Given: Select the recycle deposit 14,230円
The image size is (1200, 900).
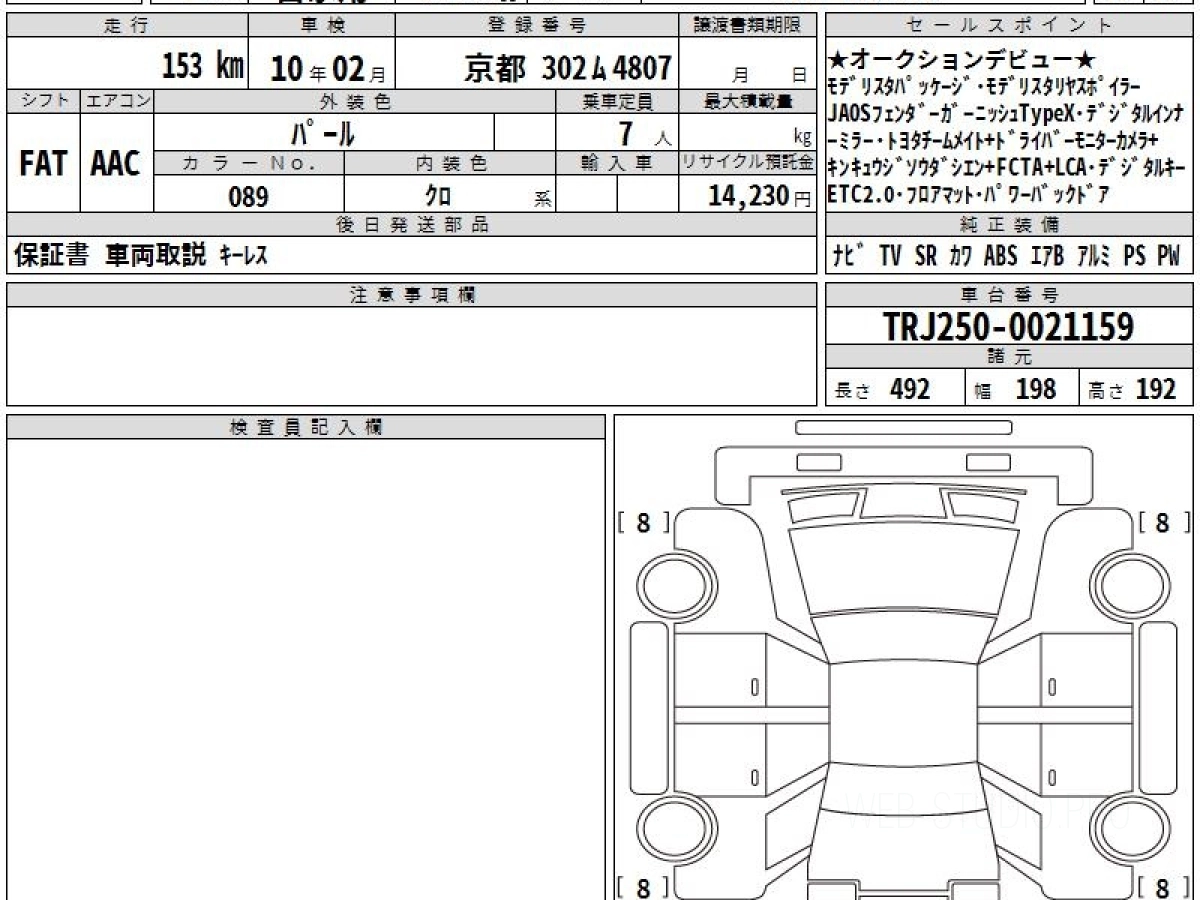Looking at the screenshot, I should tap(760, 196).
